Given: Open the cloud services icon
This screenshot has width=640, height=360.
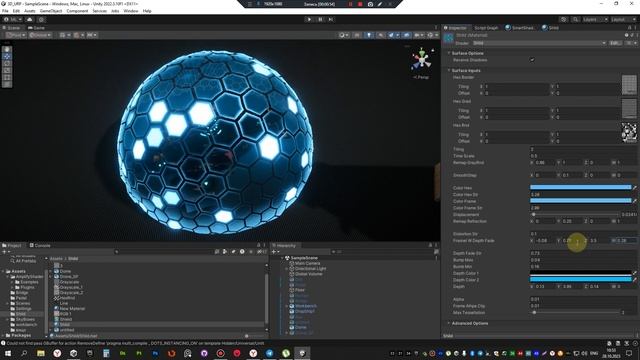Looking at the screenshot, I should click(29, 19).
